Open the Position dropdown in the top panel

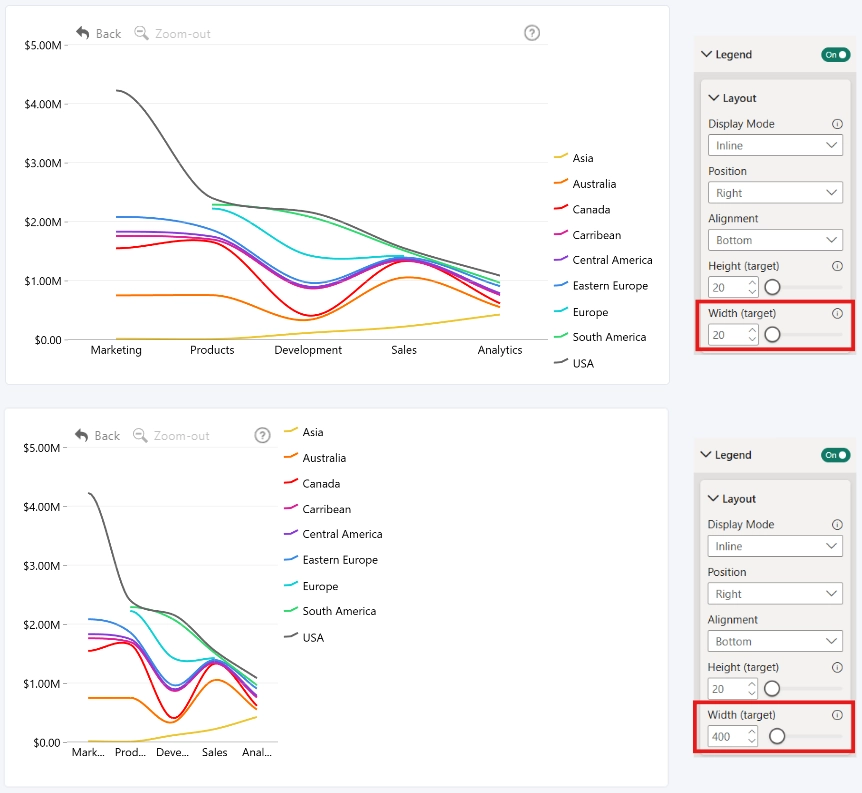point(775,192)
